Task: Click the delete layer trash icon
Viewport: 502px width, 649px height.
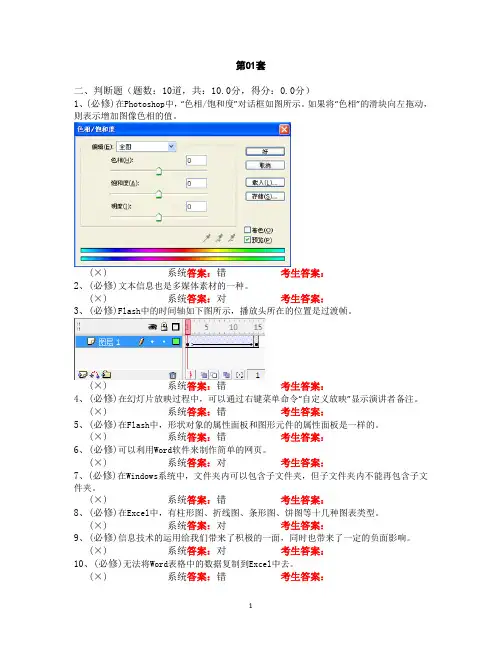Action: point(173,375)
